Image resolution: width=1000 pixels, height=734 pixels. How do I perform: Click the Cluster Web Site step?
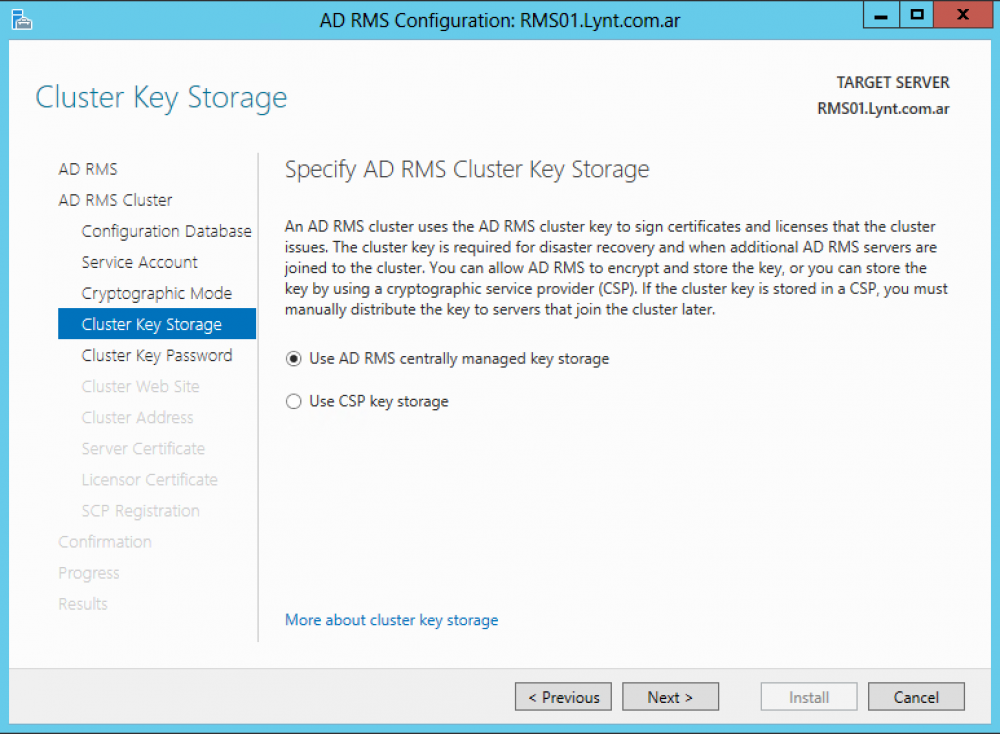pos(140,386)
